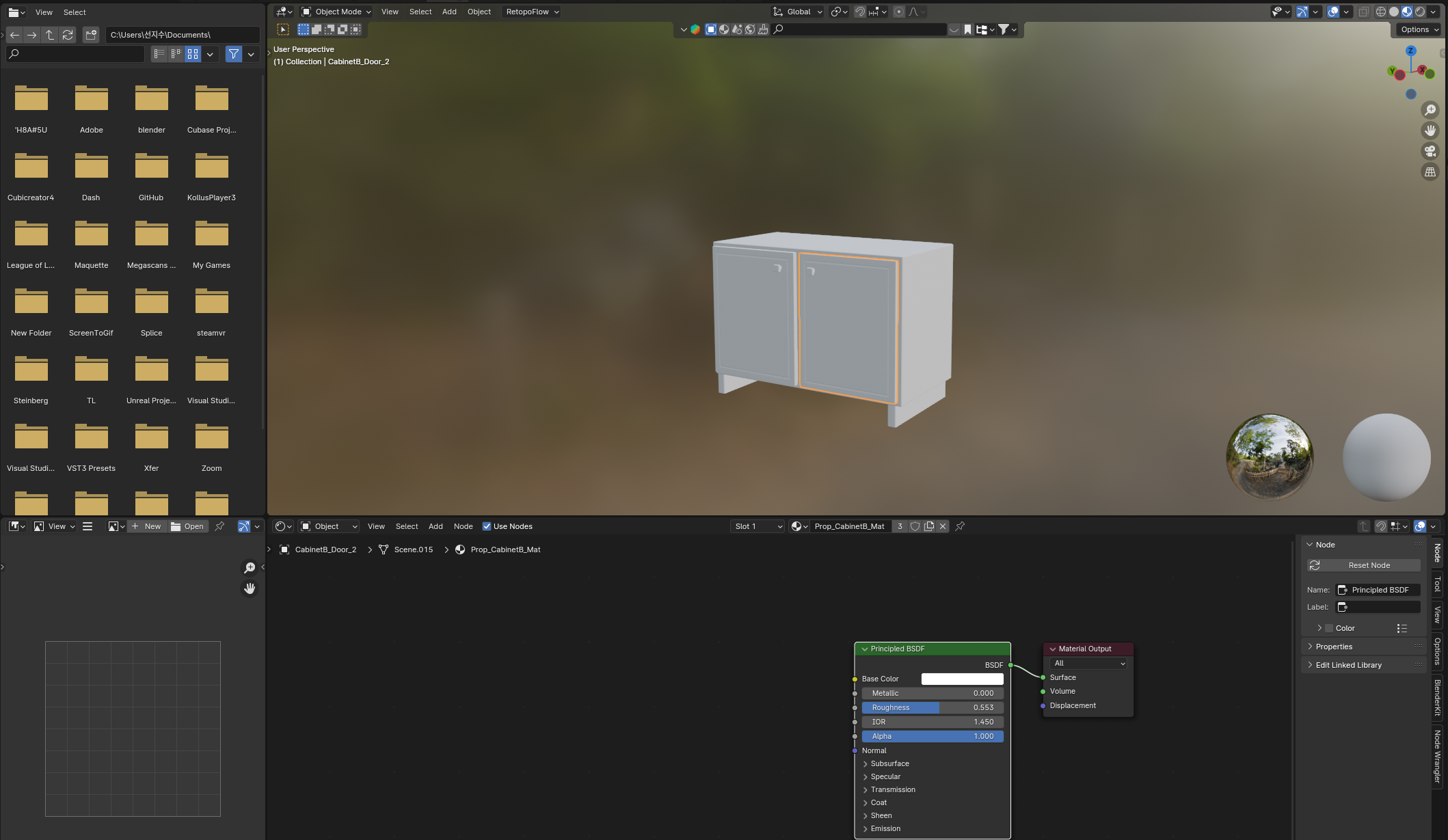Uncheck the Use Nodes checkbox
The height and width of the screenshot is (840, 1448).
487,526
